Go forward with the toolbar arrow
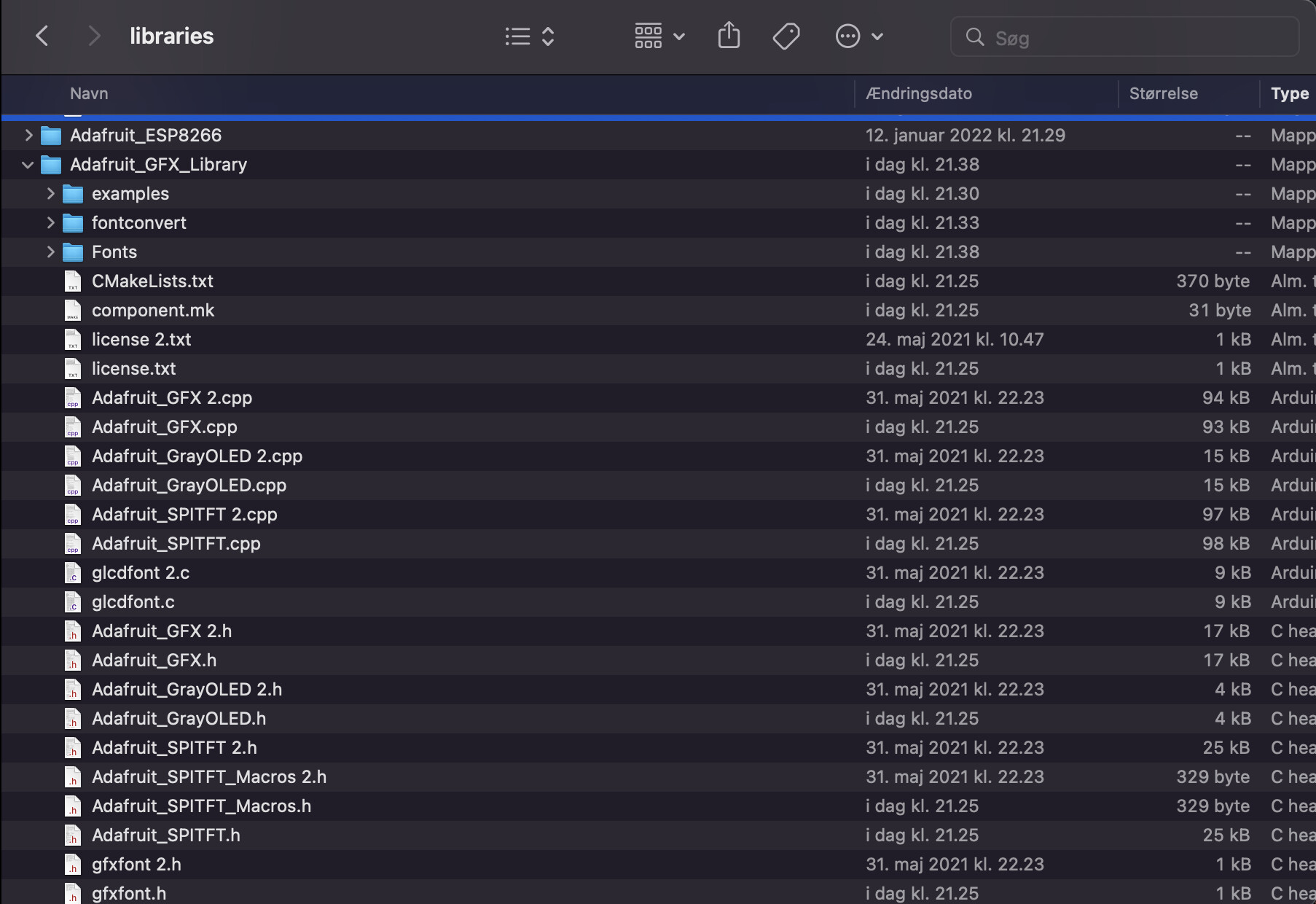This screenshot has width=1316, height=904. (x=93, y=36)
